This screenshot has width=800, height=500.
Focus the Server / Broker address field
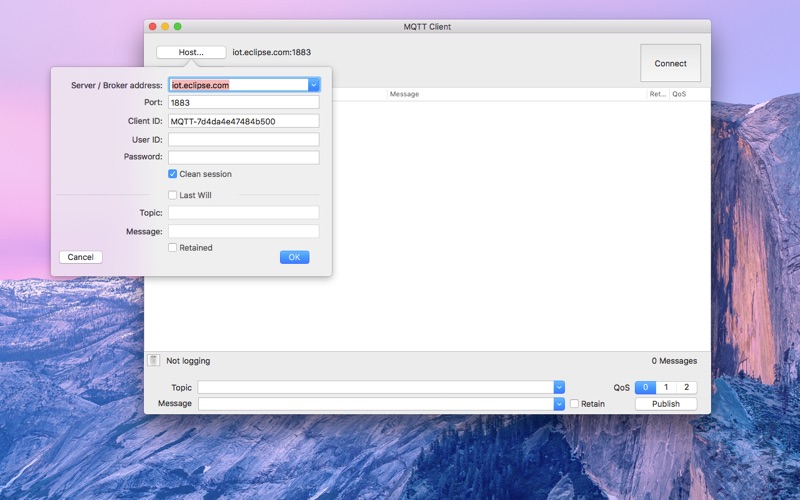click(238, 85)
